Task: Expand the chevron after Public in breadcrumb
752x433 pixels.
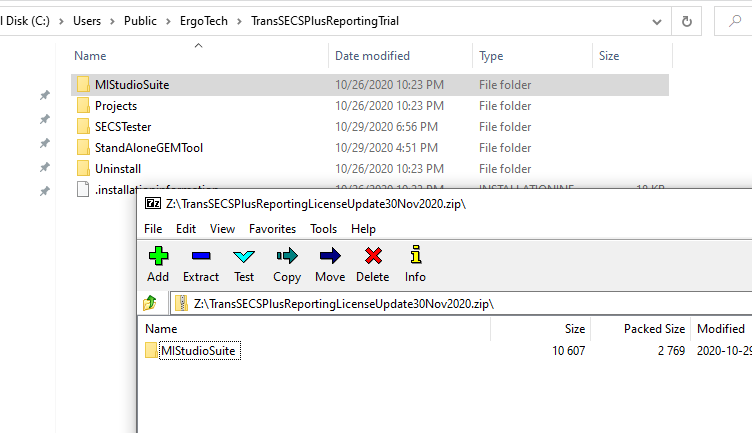Action: [x=168, y=22]
